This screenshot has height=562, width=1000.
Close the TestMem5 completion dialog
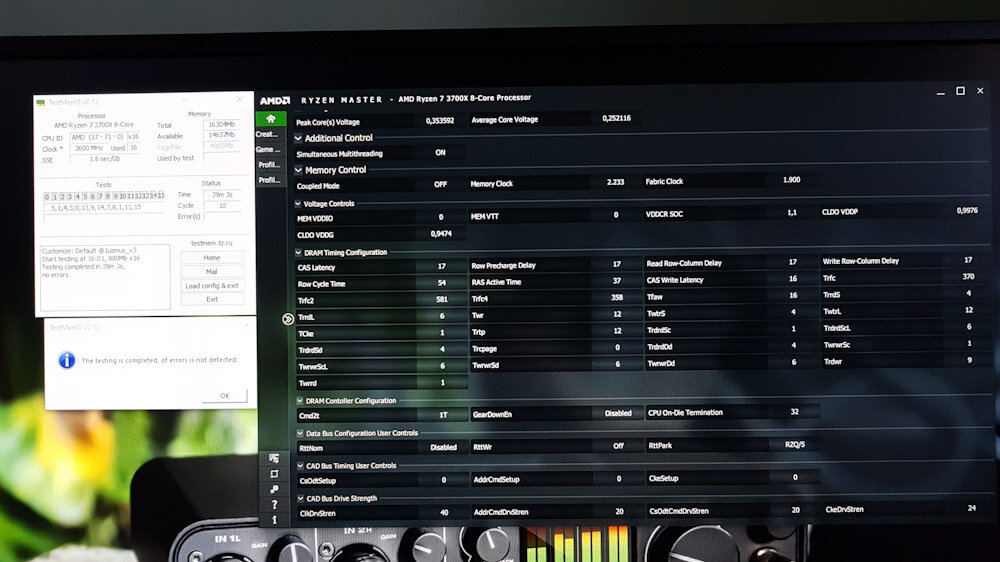click(x=247, y=326)
